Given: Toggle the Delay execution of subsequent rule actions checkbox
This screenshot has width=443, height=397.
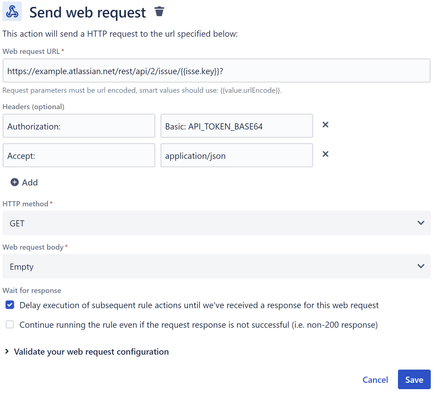Looking at the screenshot, I should pyautogui.click(x=10, y=305).
